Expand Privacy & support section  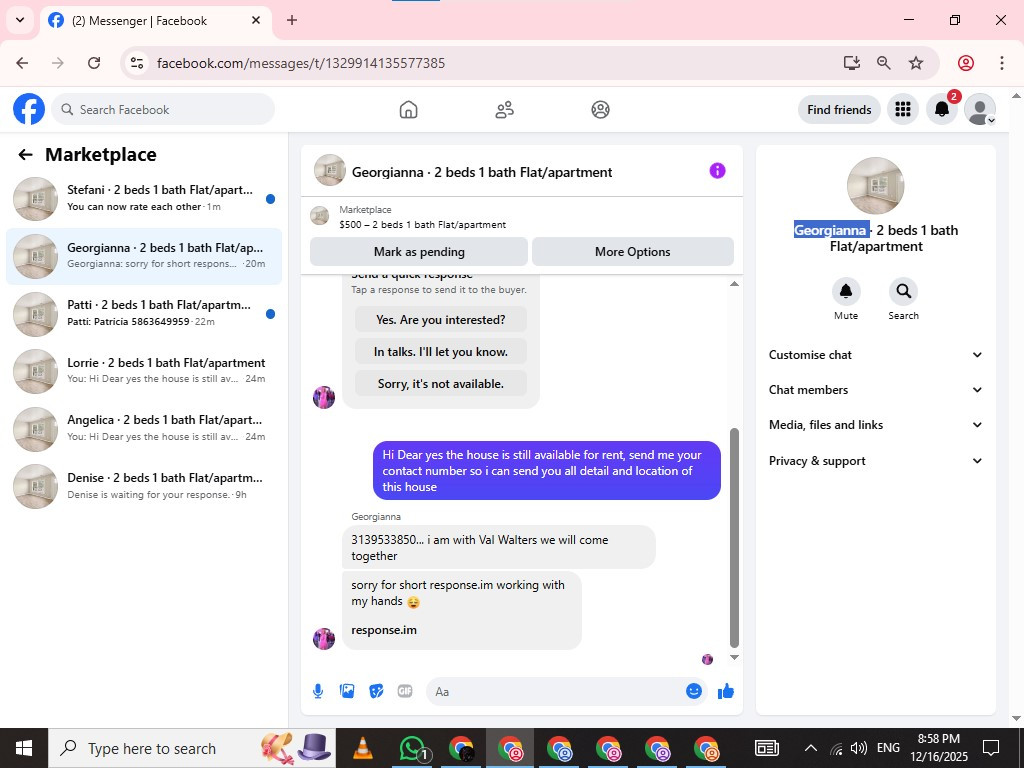click(x=876, y=460)
